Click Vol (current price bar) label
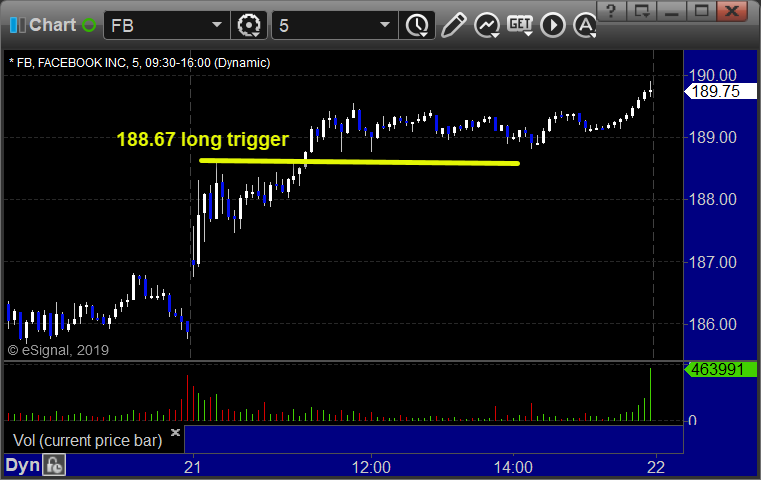This screenshot has height=480, width=761. [x=87, y=440]
